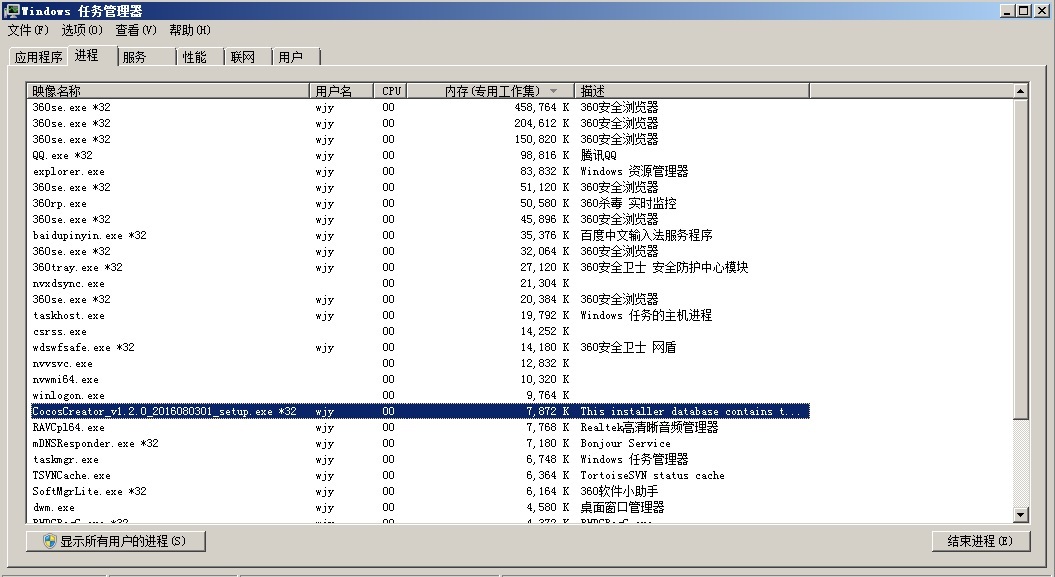Select the taskhost.exe process
This screenshot has width=1055, height=577.
click(420, 315)
